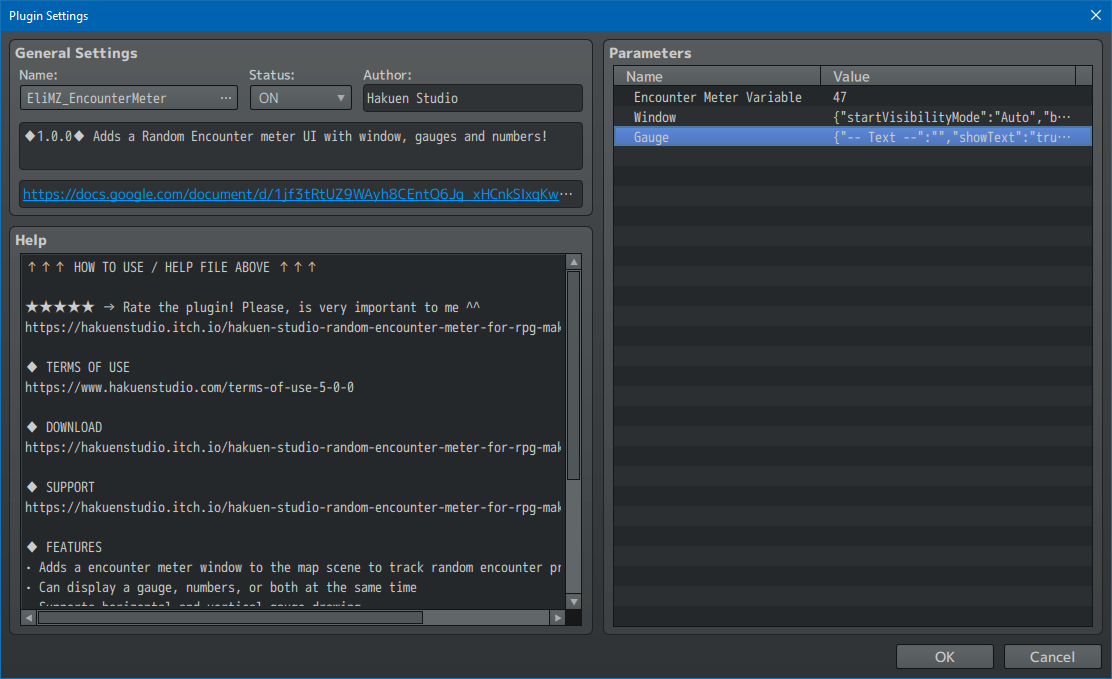Viewport: 1112px width, 679px height.
Task: Click the Rate the plugin line
Action: pyautogui.click(x=252, y=307)
